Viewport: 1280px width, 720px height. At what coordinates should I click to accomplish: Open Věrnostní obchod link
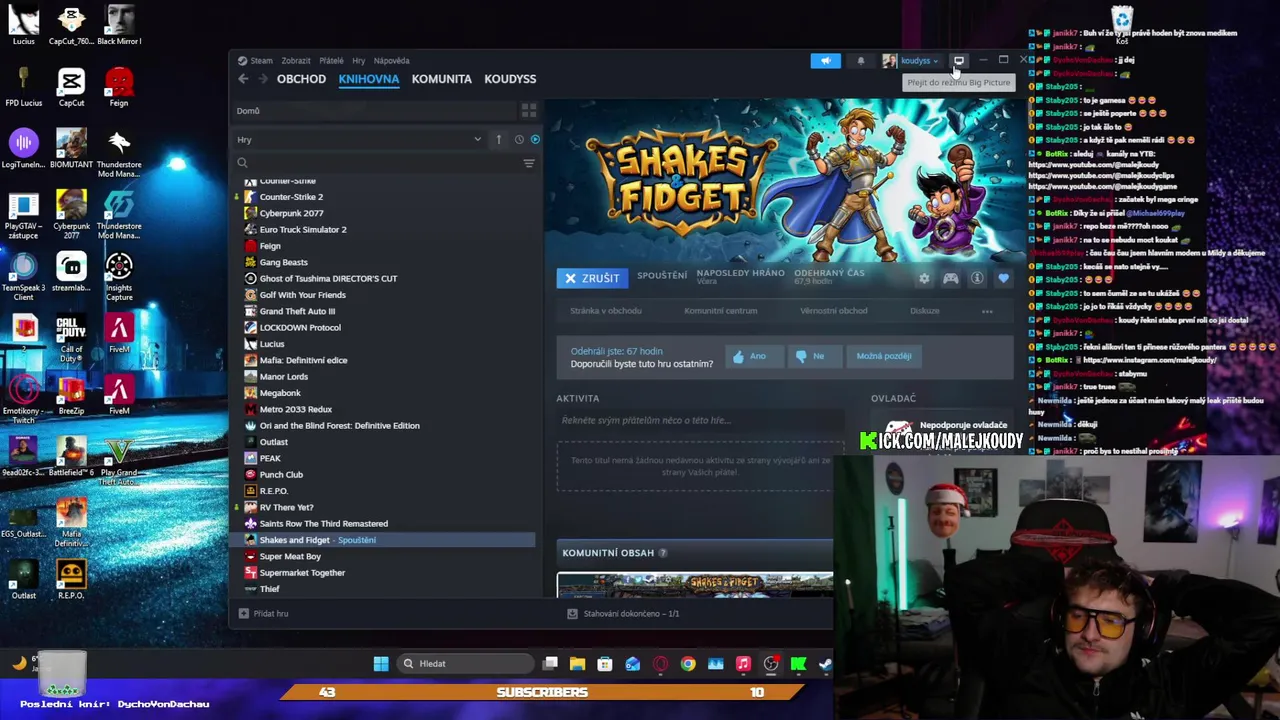pyautogui.click(x=834, y=311)
